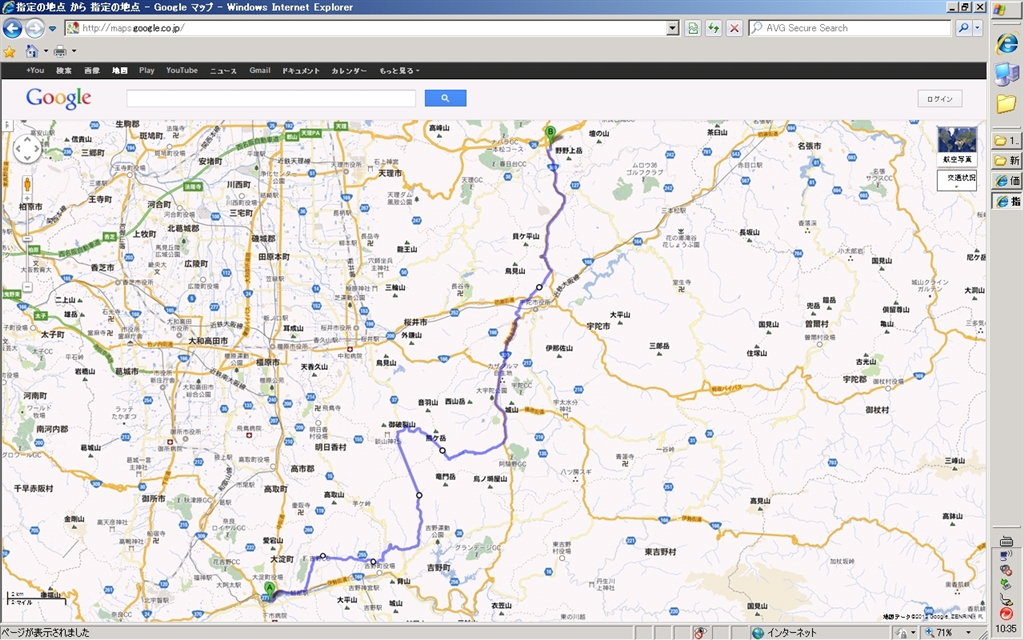
Task: Open Favorites with the star icon
Action: (x=9, y=51)
